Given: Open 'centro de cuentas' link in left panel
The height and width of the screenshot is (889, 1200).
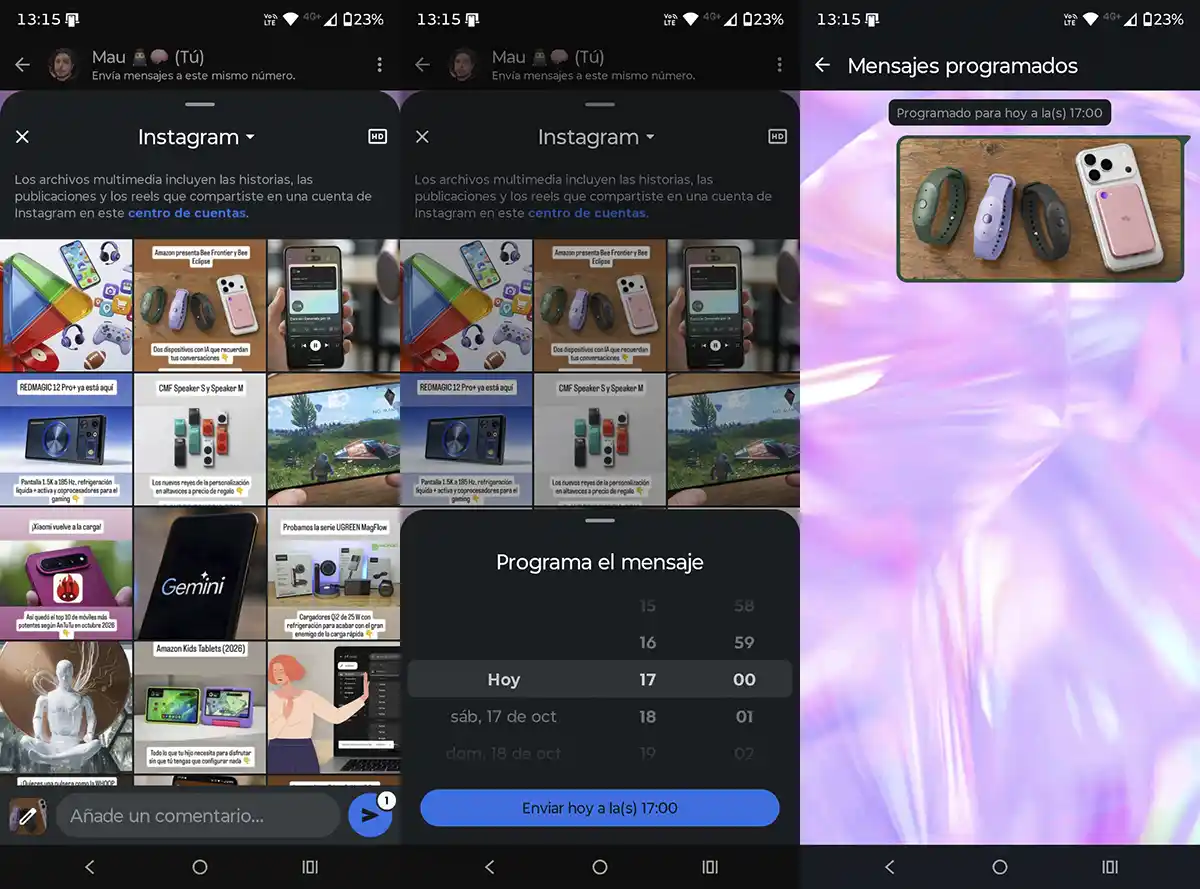Looking at the screenshot, I should [186, 213].
